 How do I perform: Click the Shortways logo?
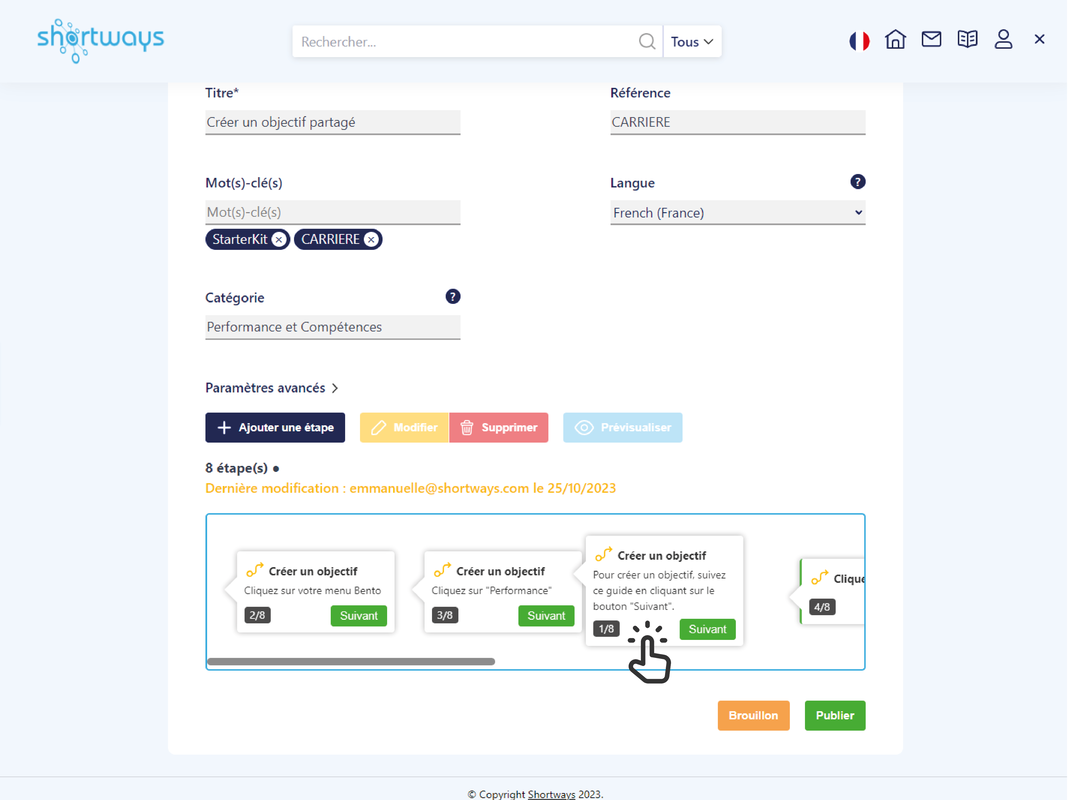pos(101,41)
